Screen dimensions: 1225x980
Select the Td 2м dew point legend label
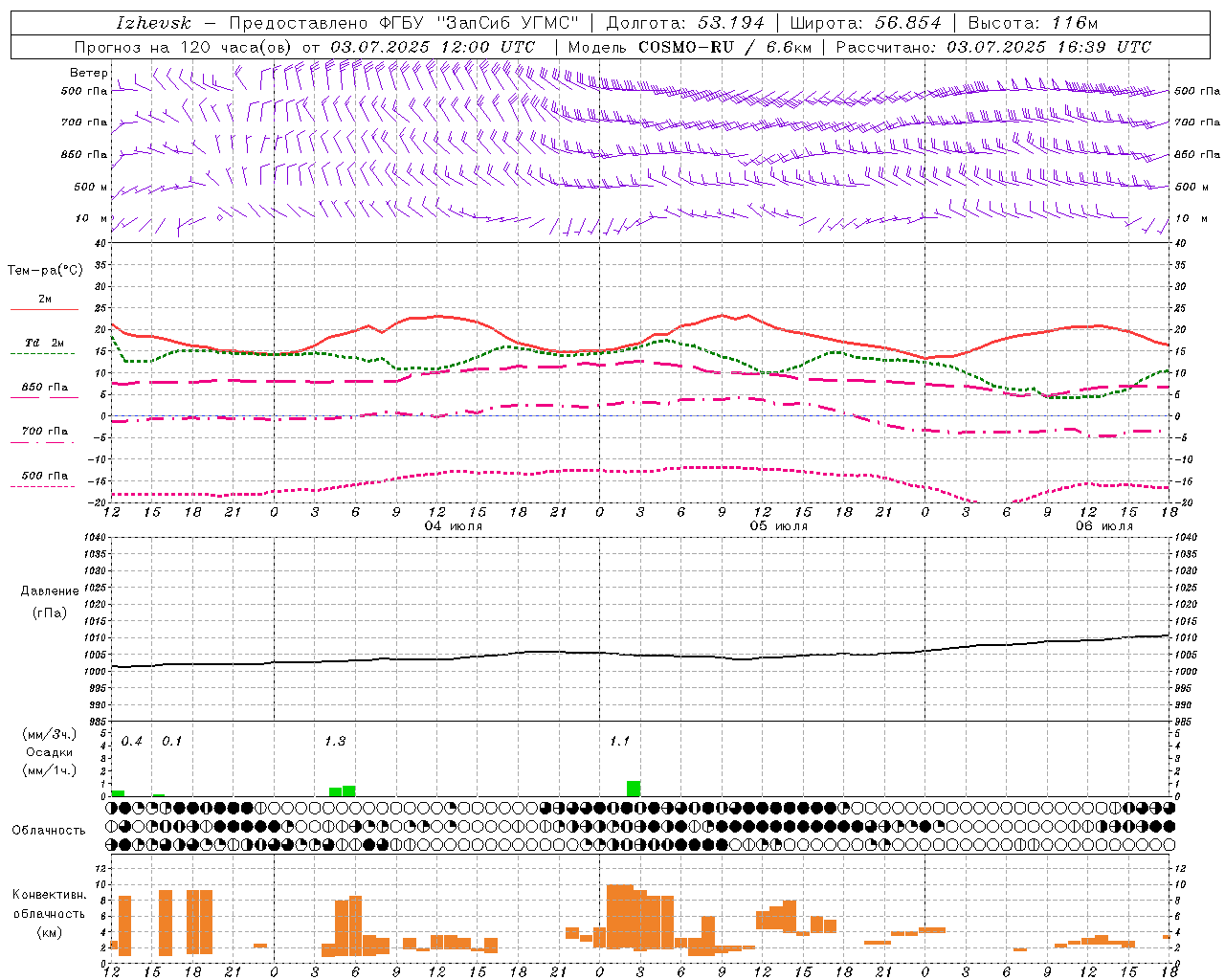pos(45,343)
